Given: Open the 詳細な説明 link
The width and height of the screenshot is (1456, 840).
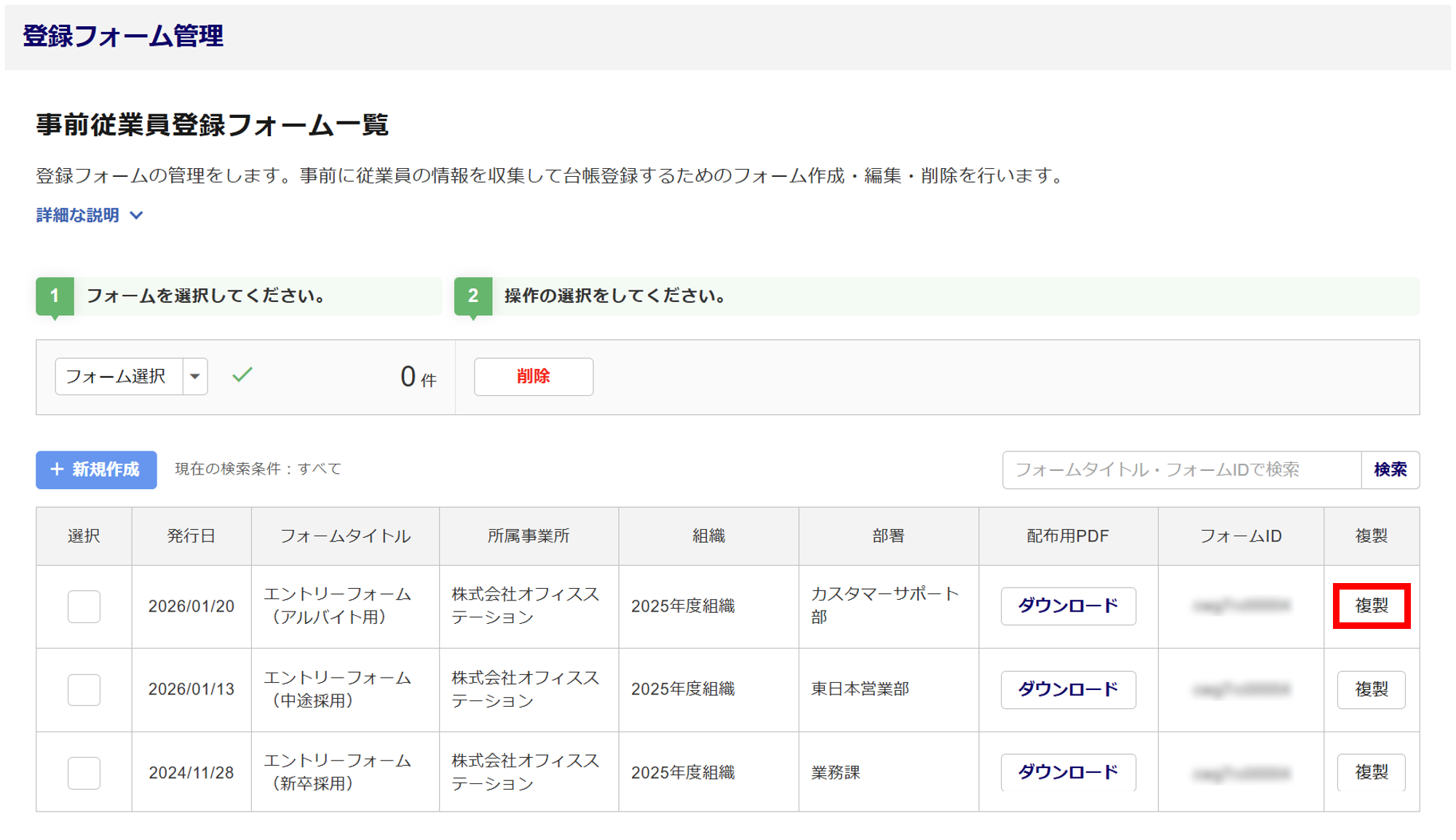Looking at the screenshot, I should point(78,215).
